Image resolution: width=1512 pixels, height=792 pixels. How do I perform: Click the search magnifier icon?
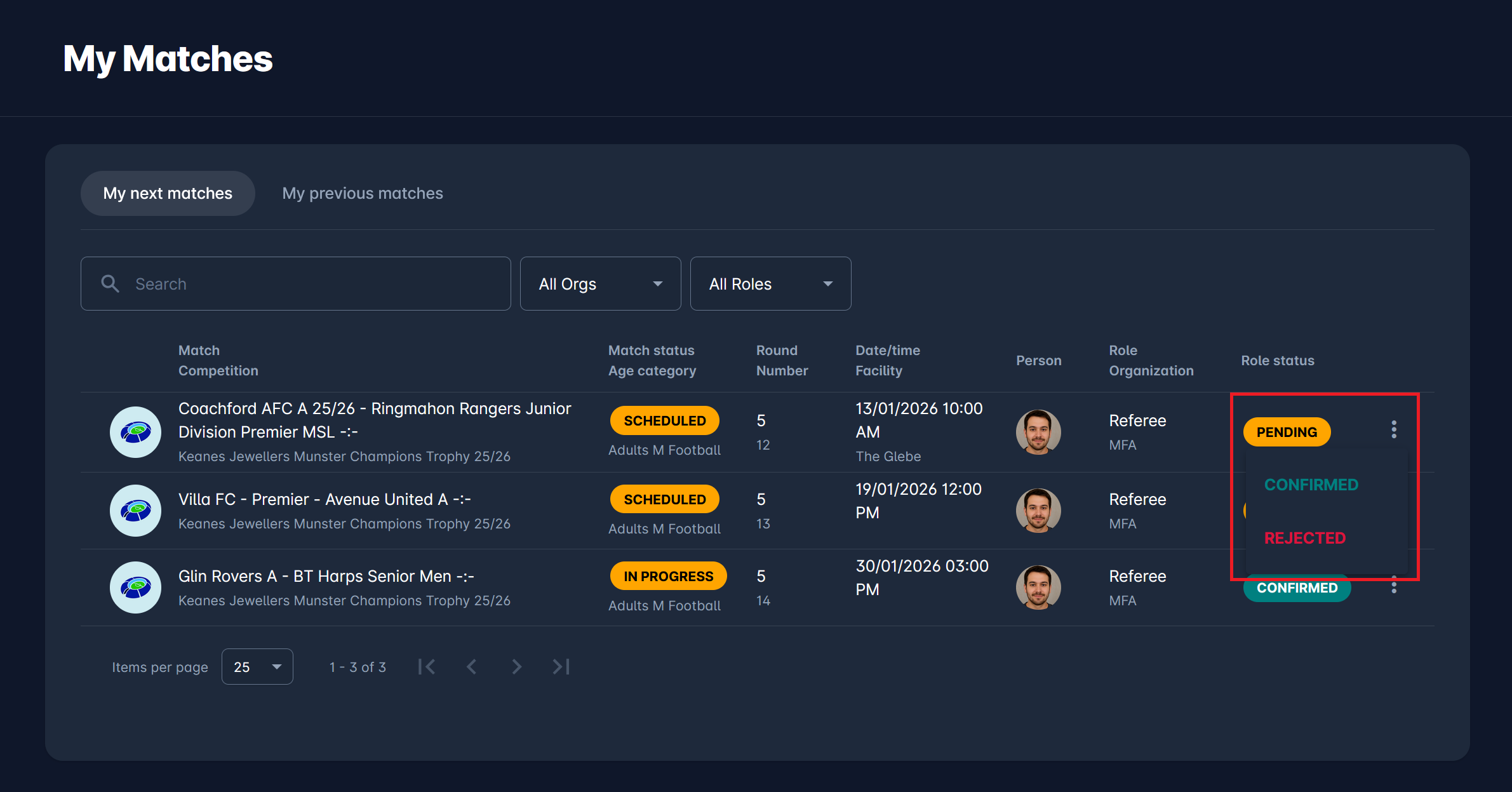click(110, 284)
